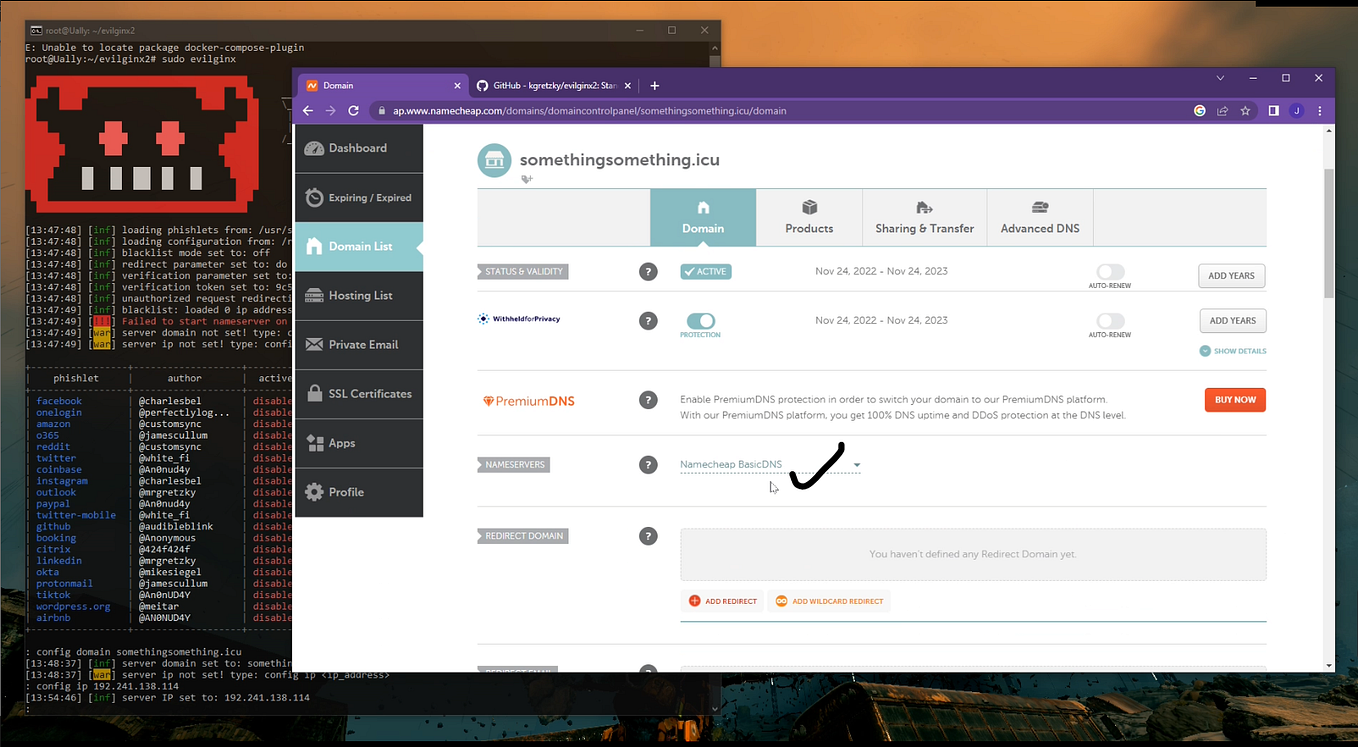Click the Chrome forward arrow
Viewport: 1358px width, 747px height.
coord(331,111)
